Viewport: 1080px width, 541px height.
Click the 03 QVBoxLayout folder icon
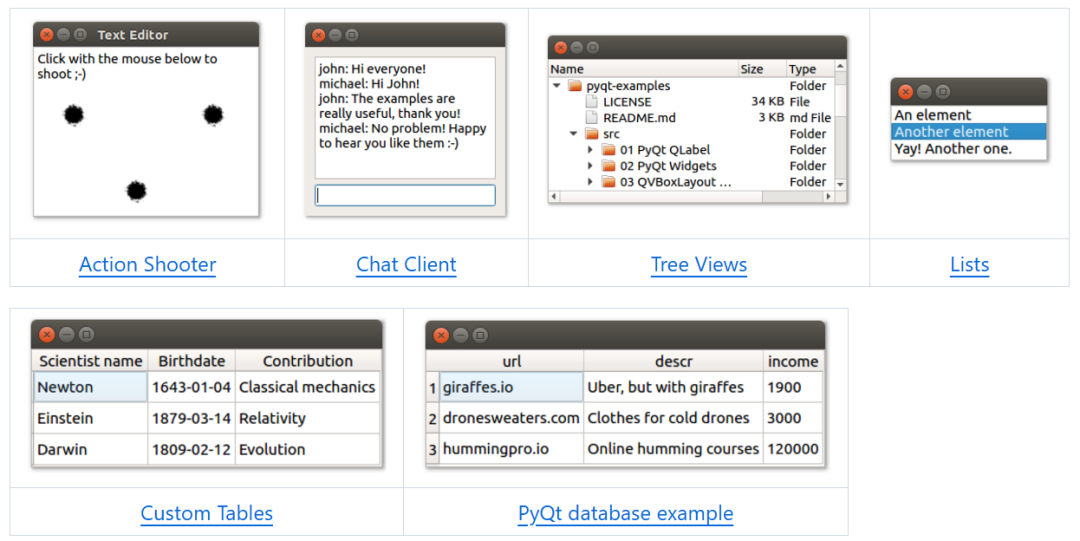[x=608, y=182]
